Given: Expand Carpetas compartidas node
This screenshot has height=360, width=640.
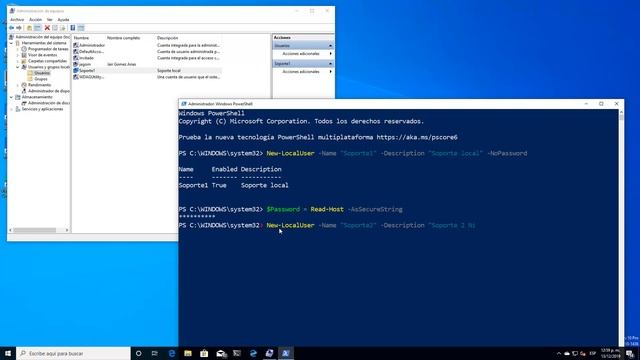Looking at the screenshot, I should [x=18, y=61].
